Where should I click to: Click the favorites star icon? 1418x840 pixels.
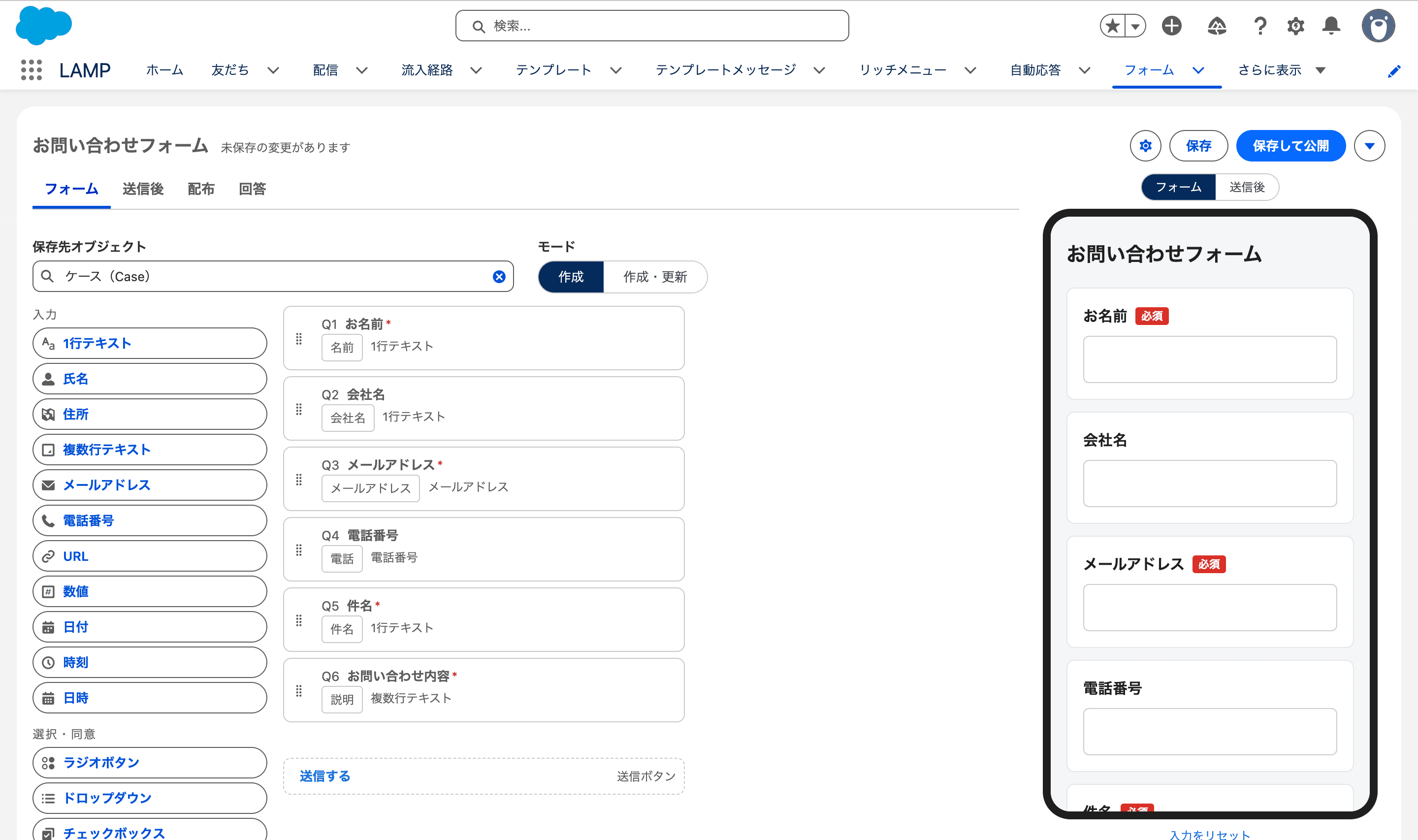[x=1112, y=26]
